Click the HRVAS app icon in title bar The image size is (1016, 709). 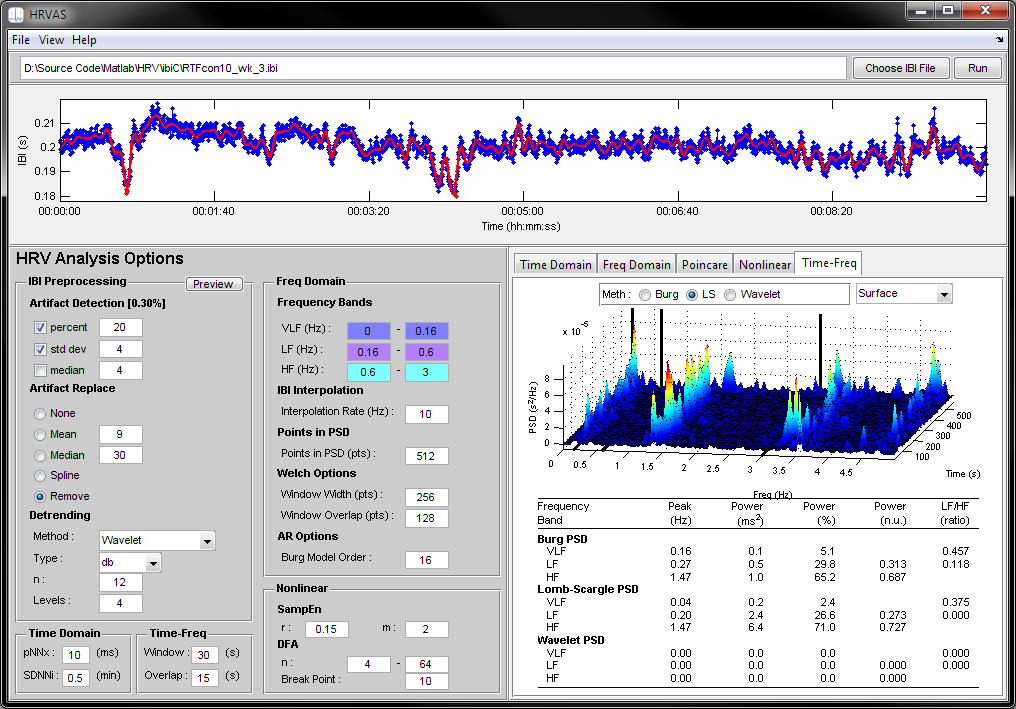coord(16,13)
